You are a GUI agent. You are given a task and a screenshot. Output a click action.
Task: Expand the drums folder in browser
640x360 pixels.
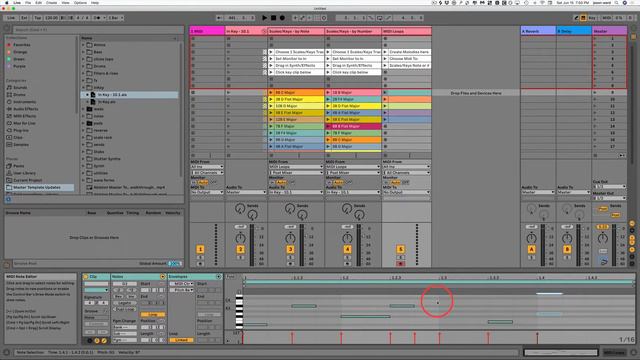(83, 66)
